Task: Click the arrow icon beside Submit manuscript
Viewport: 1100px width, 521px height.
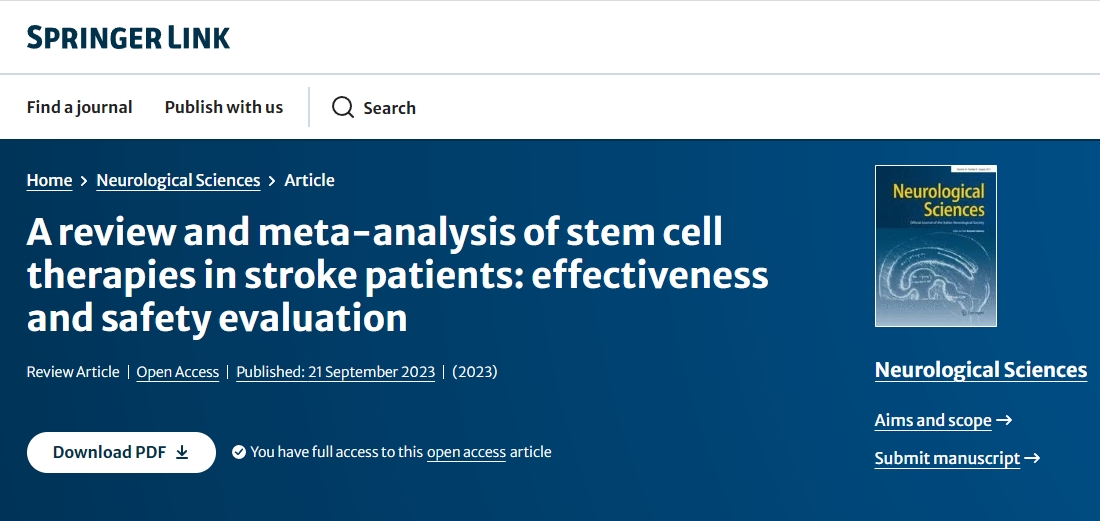Action: pyautogui.click(x=1033, y=458)
